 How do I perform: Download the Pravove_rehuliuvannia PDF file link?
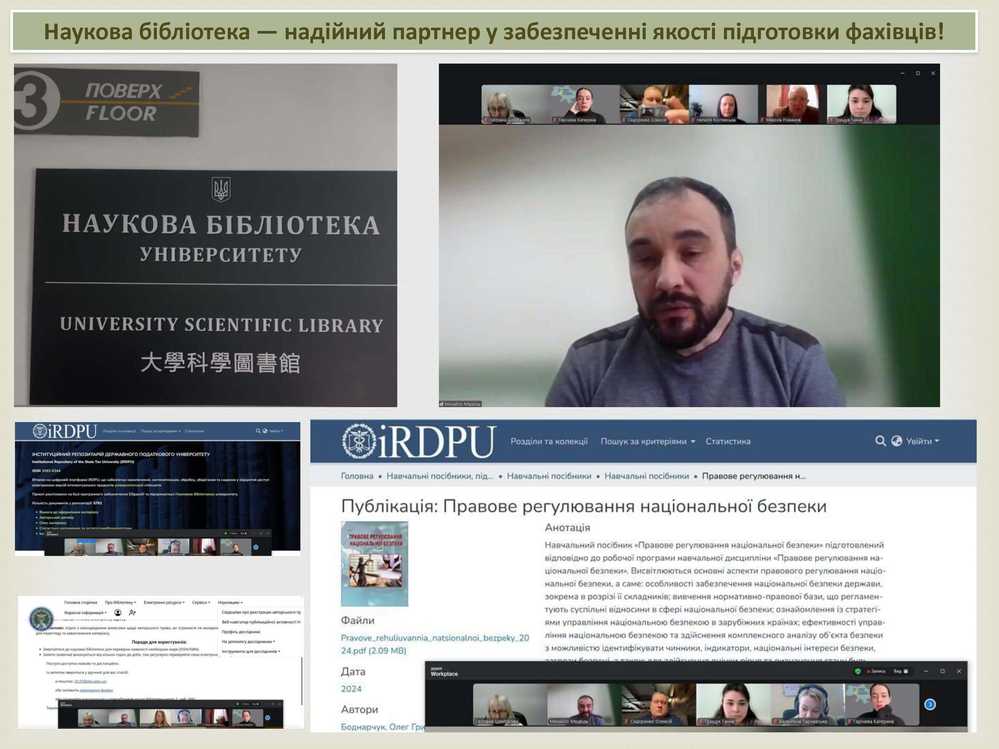tap(418, 643)
